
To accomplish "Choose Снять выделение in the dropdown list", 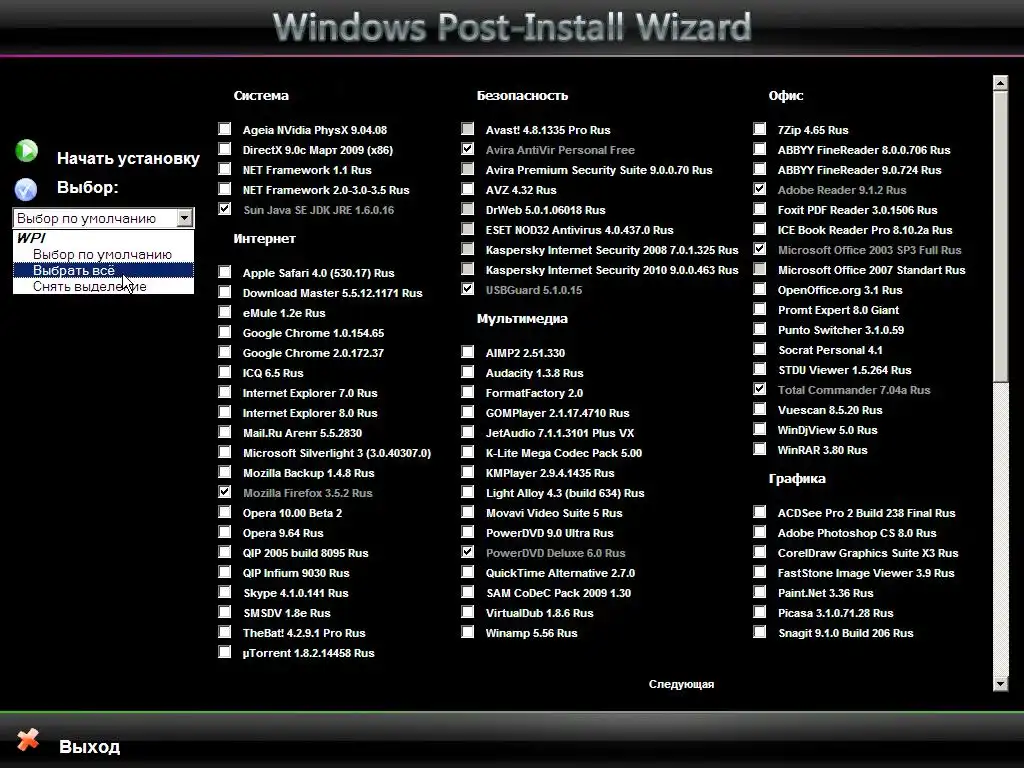I will (x=103, y=286).
